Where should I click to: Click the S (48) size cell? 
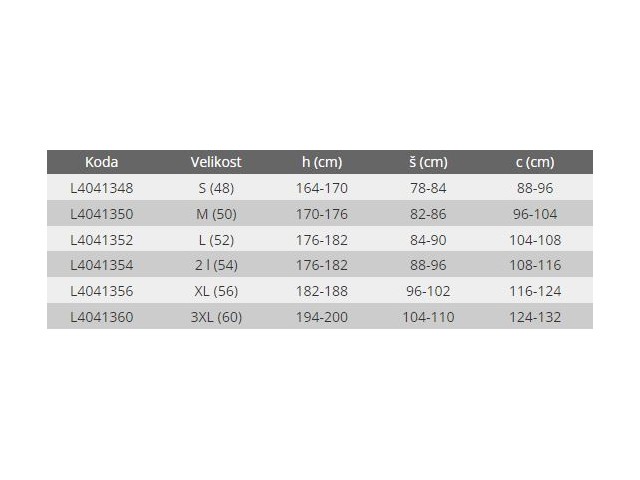[216, 188]
